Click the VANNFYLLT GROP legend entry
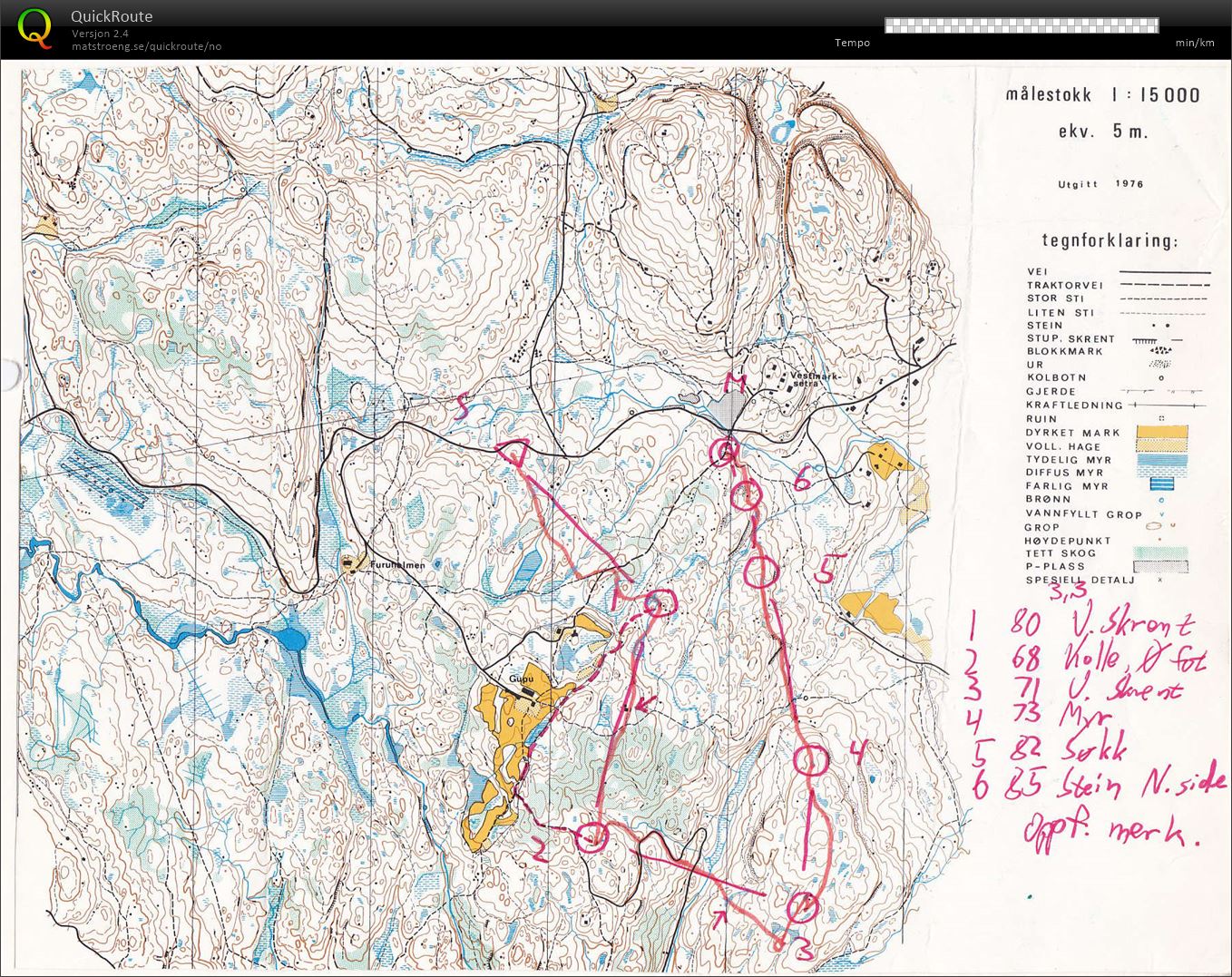This screenshot has height=977, width=1232. 1096,513
